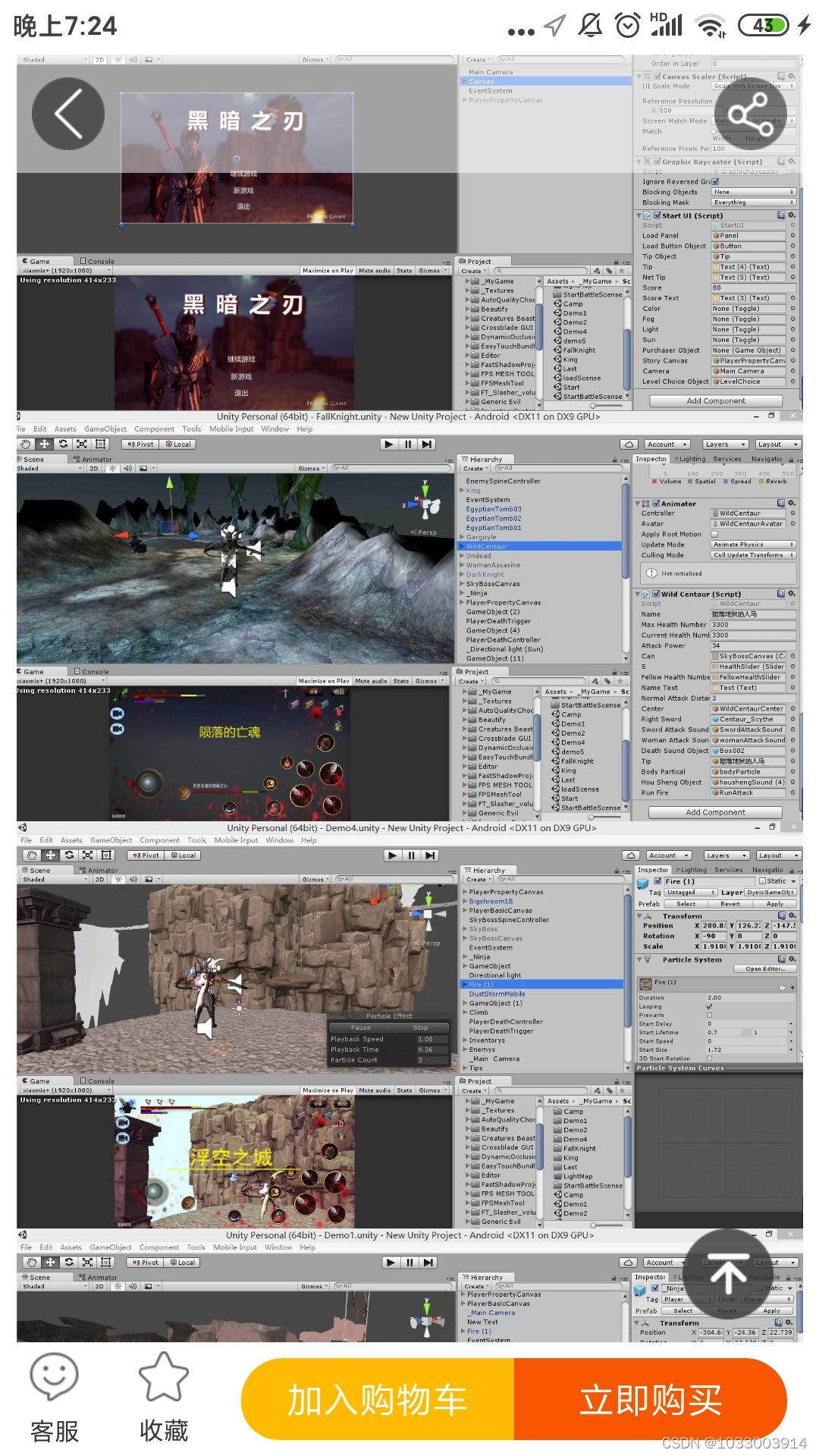
Task: Select the Rect tool in Demo4.unity window
Action: (106, 855)
